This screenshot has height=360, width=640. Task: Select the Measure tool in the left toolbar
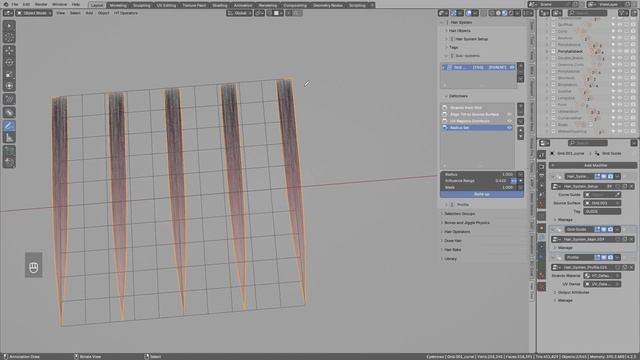click(x=9, y=138)
